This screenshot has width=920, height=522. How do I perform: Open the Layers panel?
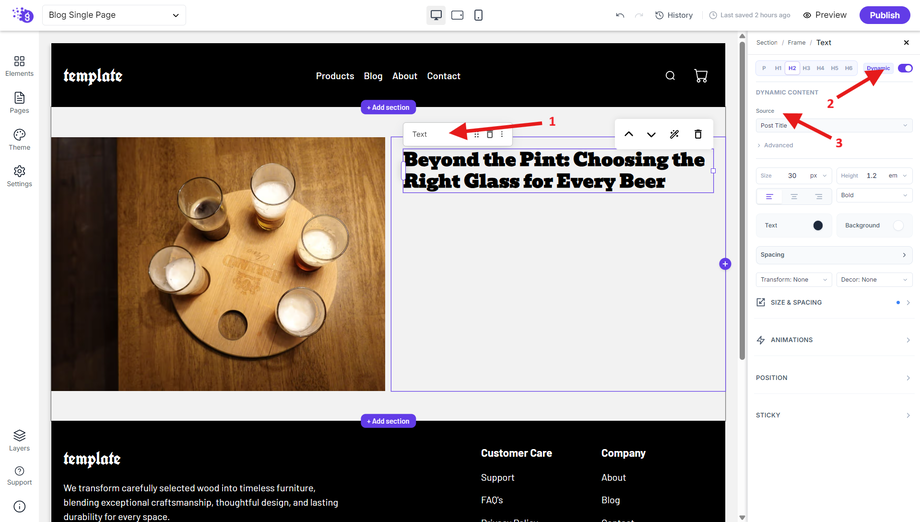[x=19, y=440]
